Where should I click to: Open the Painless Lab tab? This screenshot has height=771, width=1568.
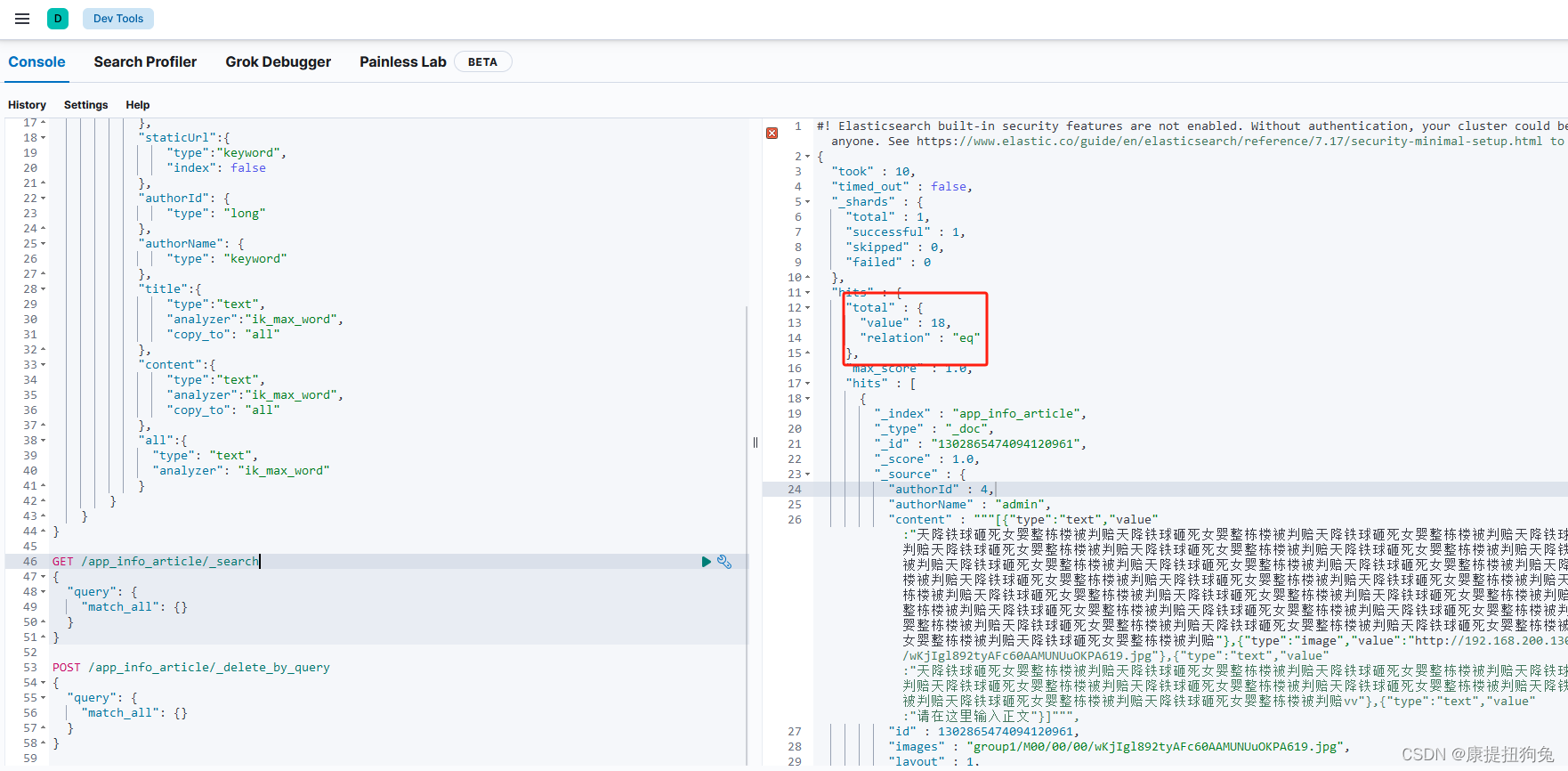coord(402,61)
